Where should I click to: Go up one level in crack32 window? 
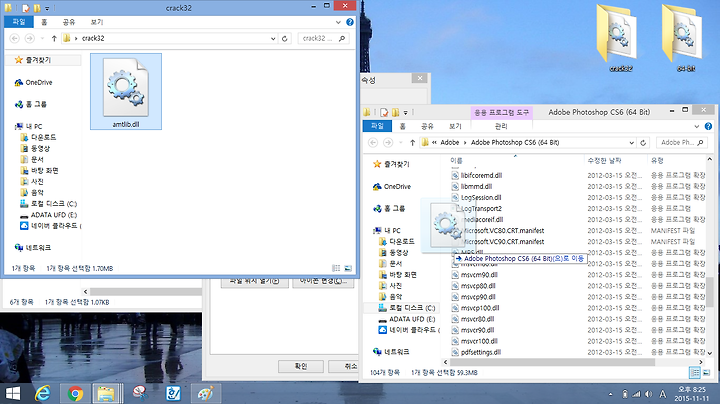(x=54, y=39)
